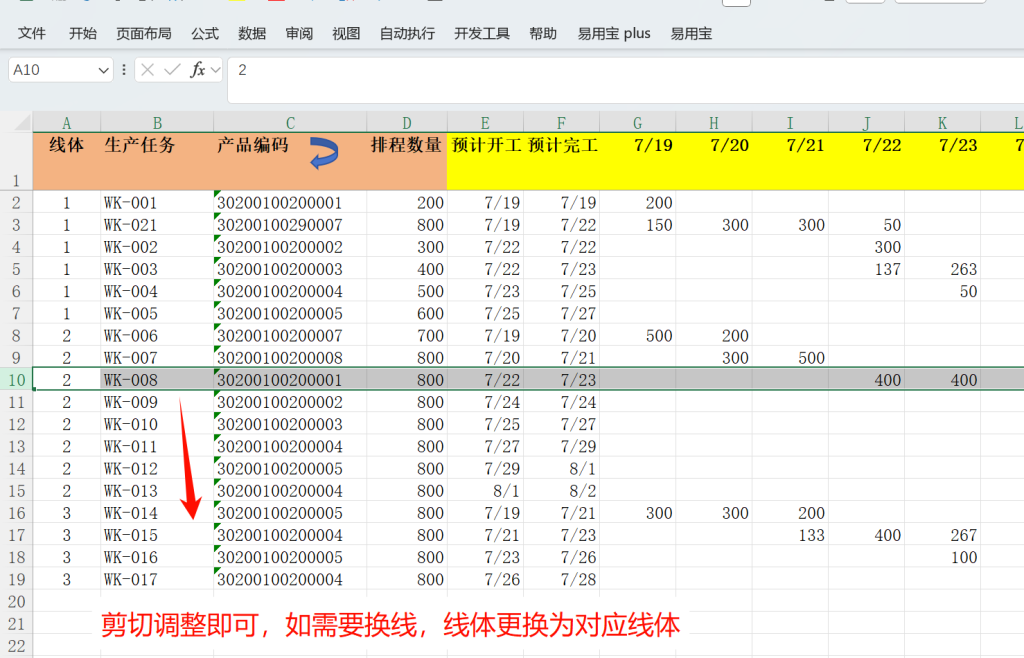Select cell 100 in WK-016 row
Screen dimensions: 1024x658
tap(942, 557)
